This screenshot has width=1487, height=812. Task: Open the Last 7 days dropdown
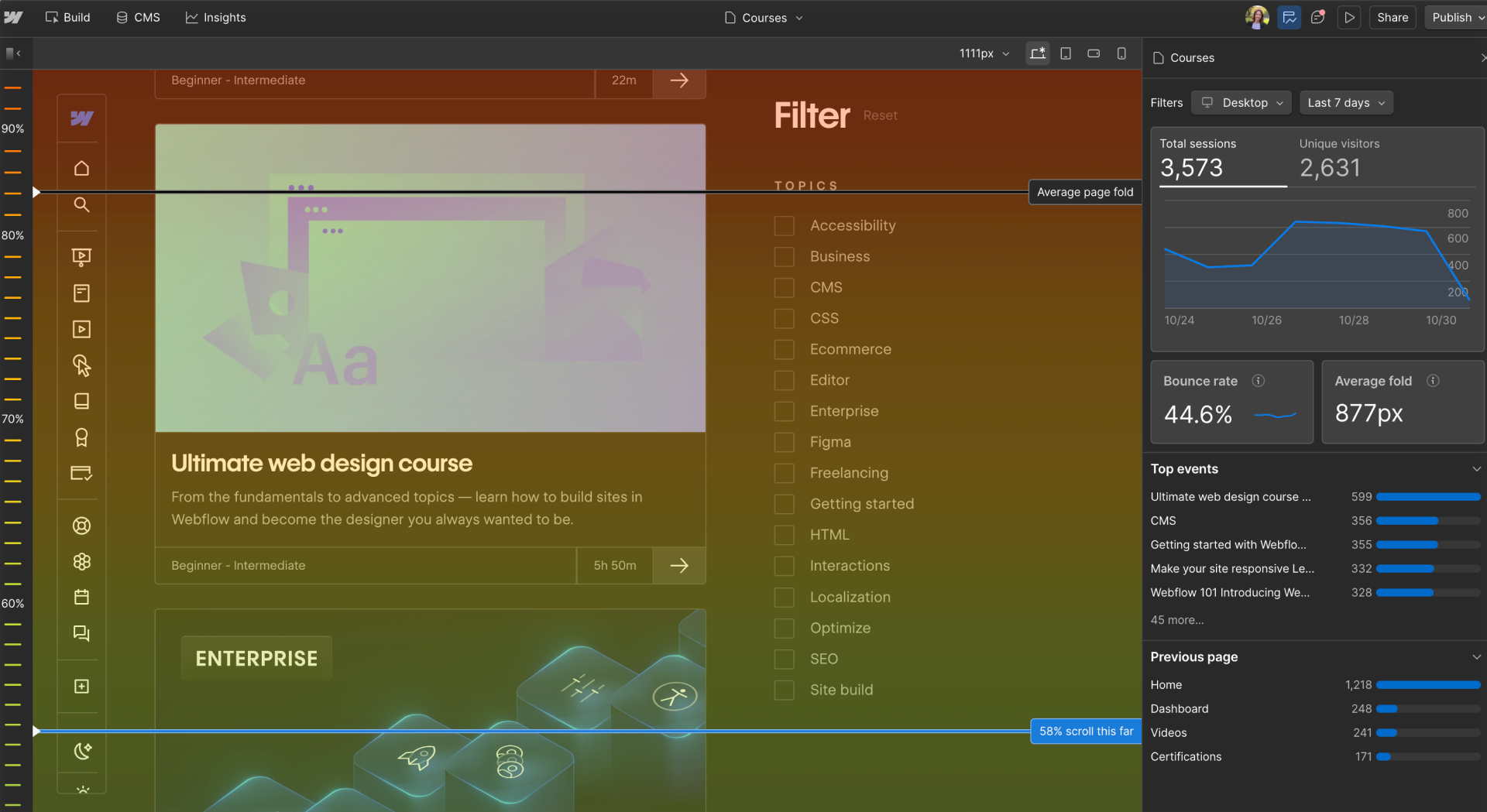click(x=1346, y=102)
